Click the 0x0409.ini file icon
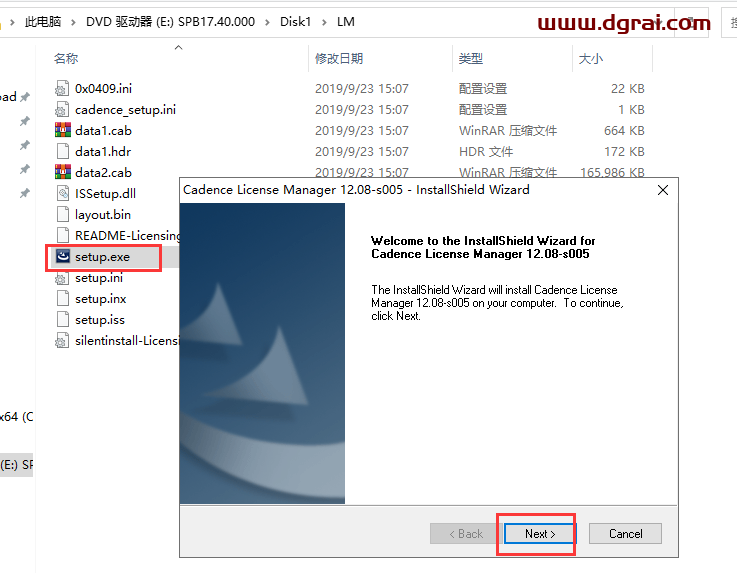The height and width of the screenshot is (573, 737). 63,88
